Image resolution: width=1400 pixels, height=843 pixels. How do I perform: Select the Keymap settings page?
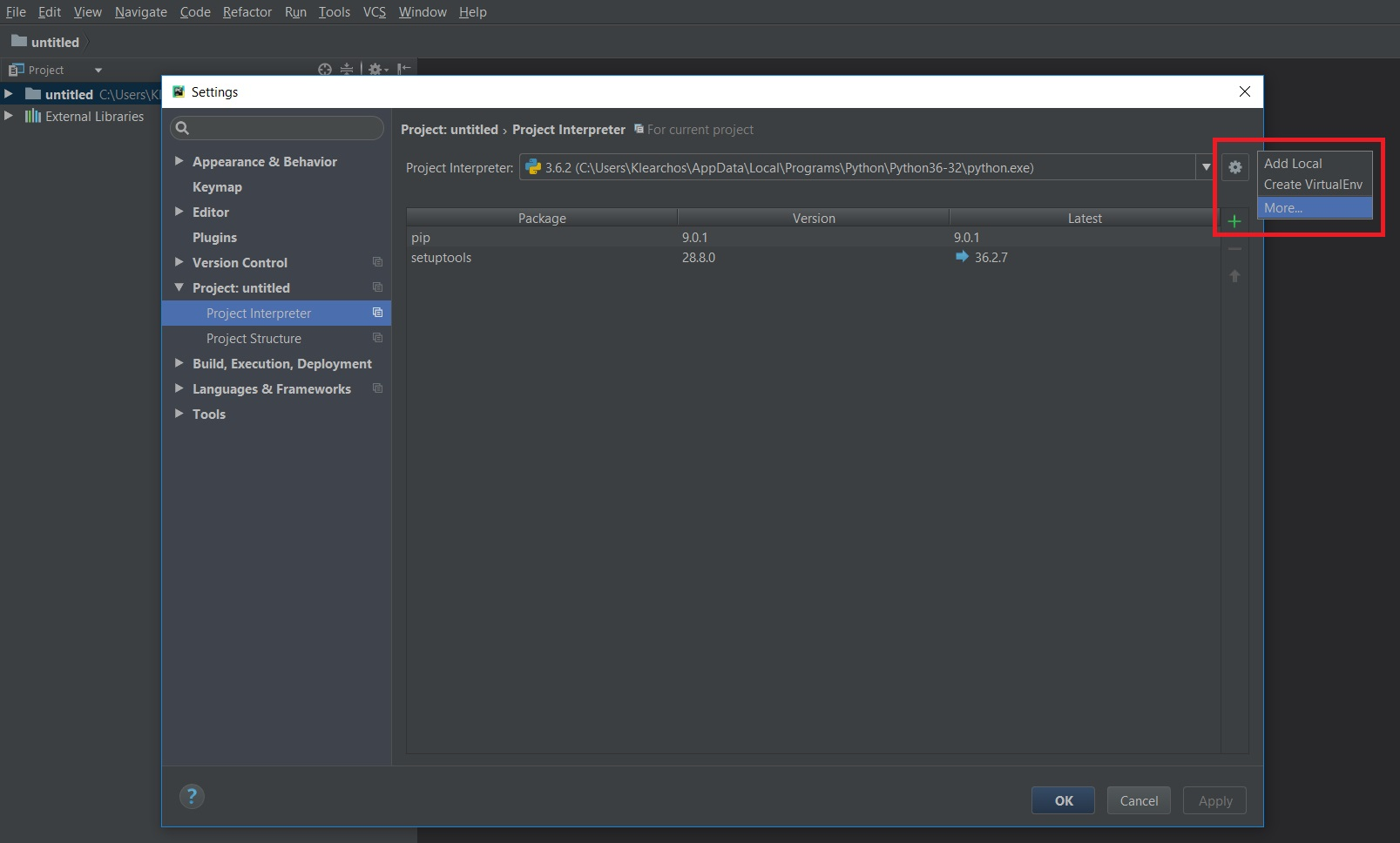point(216,186)
